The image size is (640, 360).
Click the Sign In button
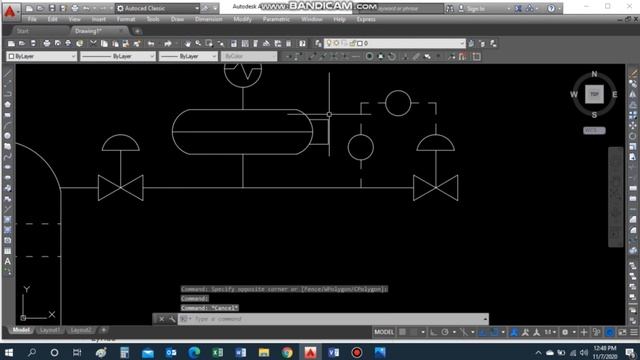[x=476, y=9]
